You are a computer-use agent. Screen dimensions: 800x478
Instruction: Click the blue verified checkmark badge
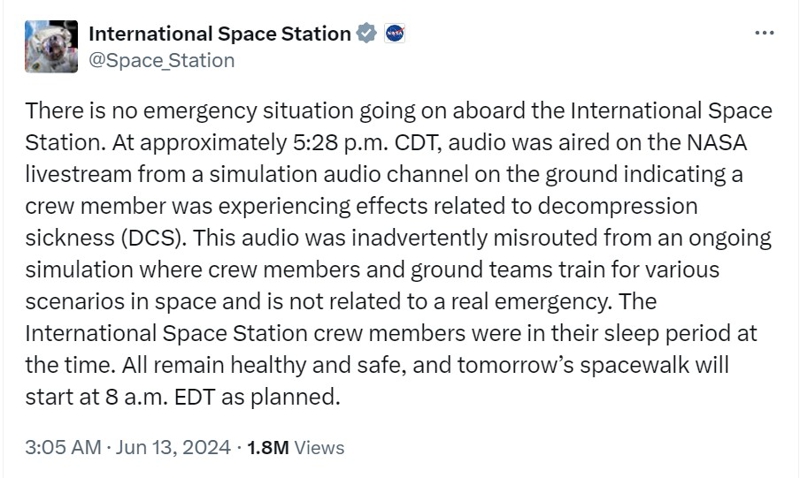coord(366,34)
